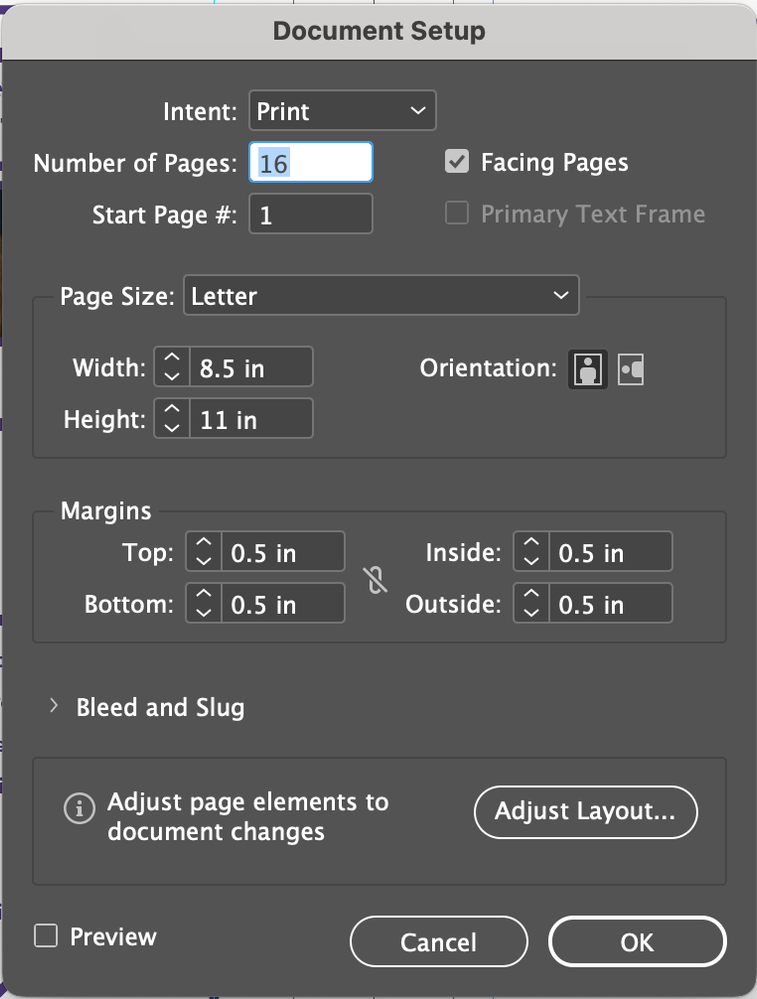
Task: Select the Number of Pages field
Action: (x=310, y=161)
